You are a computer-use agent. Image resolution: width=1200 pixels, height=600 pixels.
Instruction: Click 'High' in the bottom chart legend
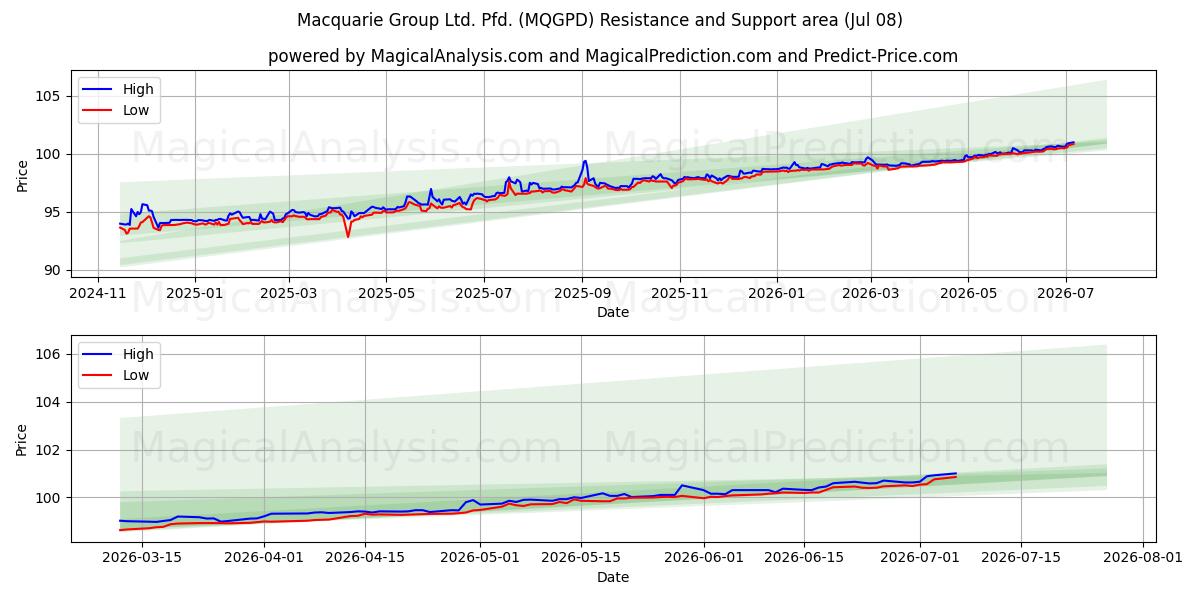click(x=138, y=354)
